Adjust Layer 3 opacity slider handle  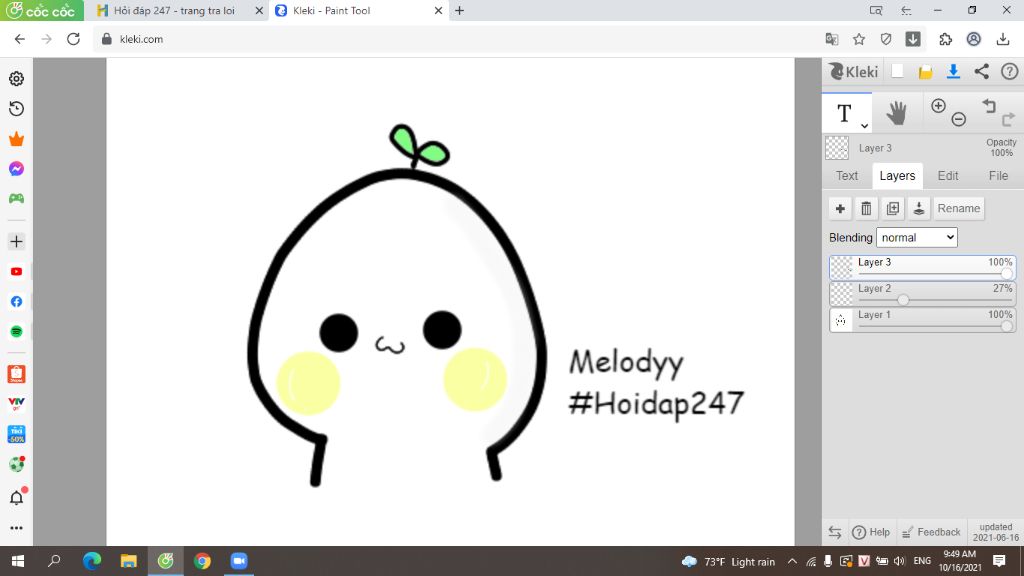[x=1006, y=274]
